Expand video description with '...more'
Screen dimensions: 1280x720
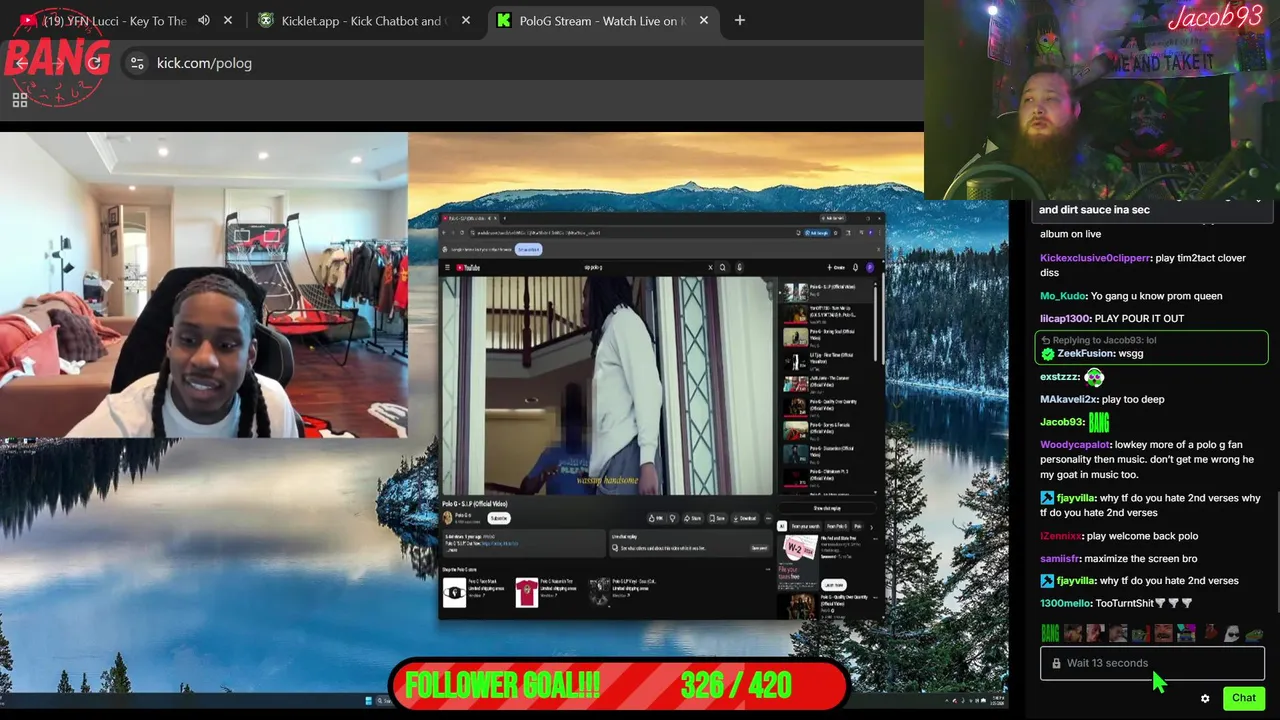point(453,550)
